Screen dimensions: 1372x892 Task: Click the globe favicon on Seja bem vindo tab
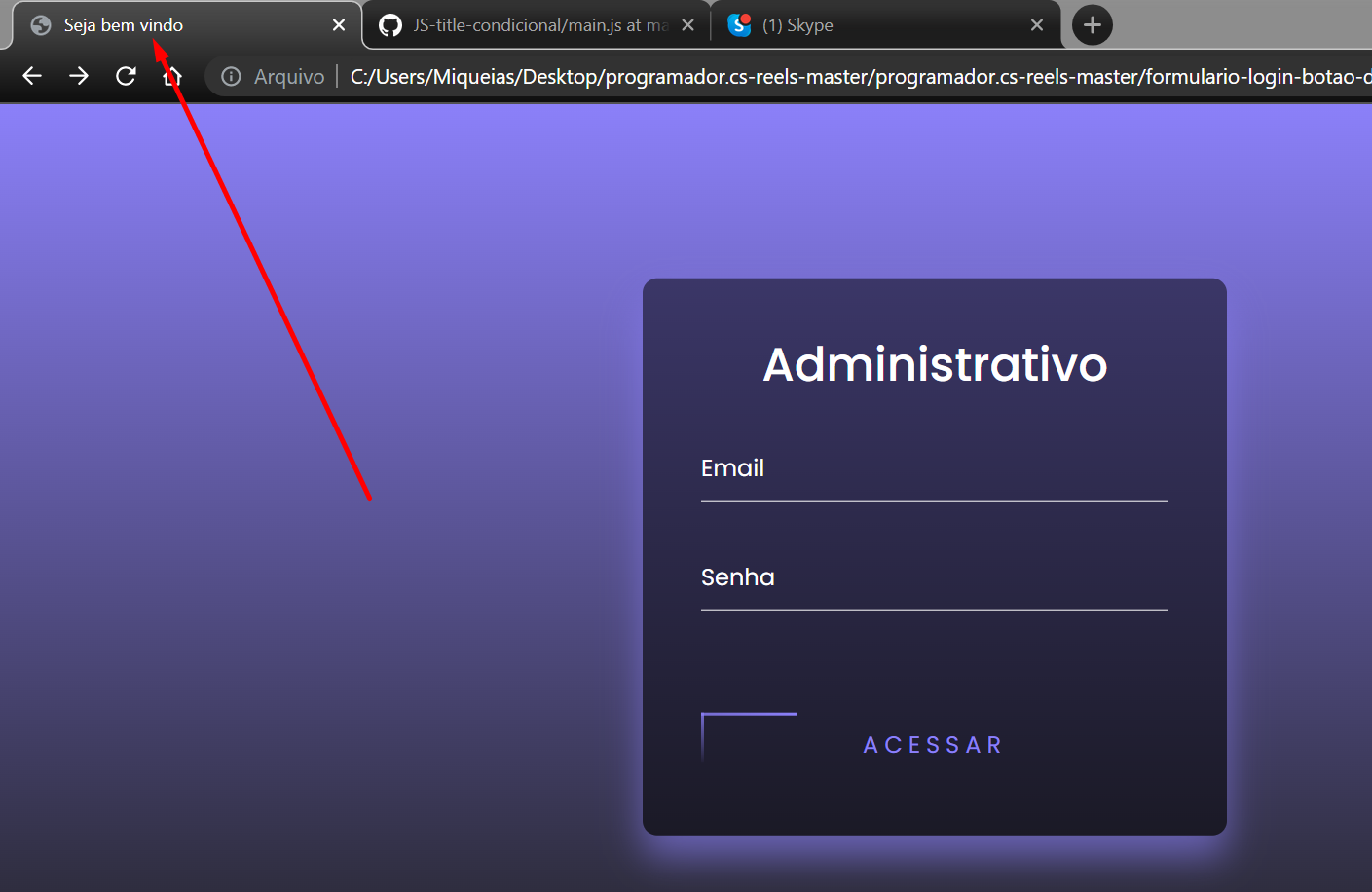pyautogui.click(x=40, y=24)
